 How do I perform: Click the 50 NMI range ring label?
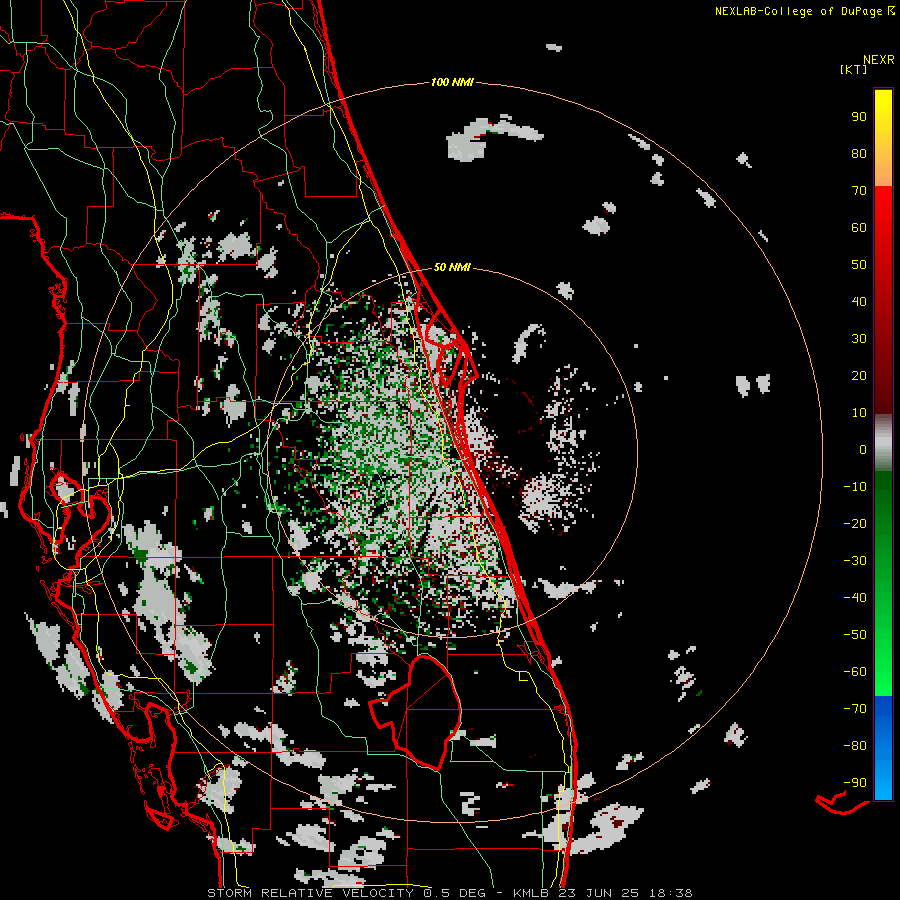pyautogui.click(x=452, y=267)
